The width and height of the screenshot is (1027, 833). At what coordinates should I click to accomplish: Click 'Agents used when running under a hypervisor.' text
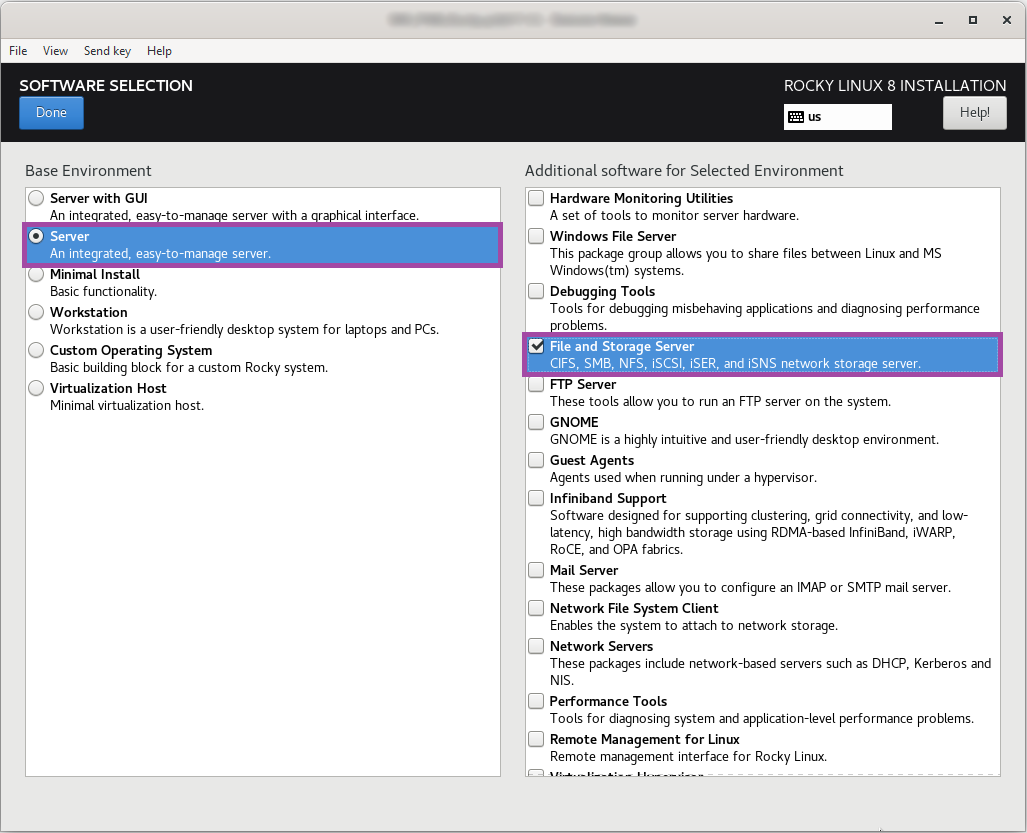683,477
